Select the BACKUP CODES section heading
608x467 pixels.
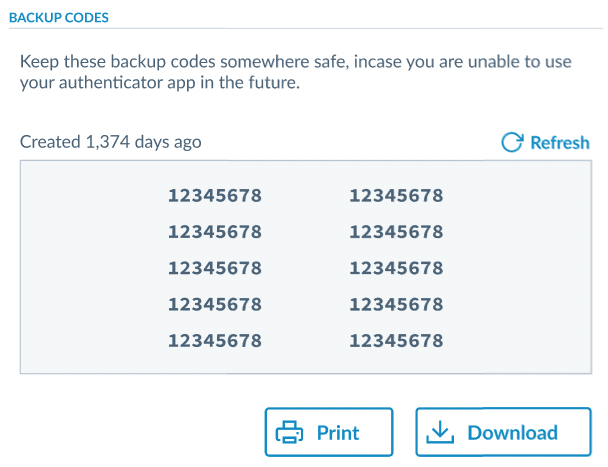pyautogui.click(x=59, y=18)
